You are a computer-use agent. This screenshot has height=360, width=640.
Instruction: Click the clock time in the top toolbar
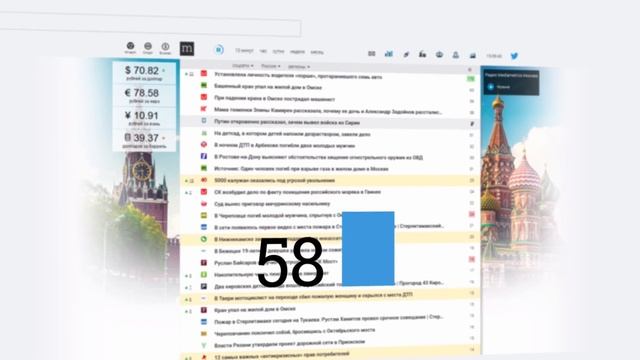point(494,56)
